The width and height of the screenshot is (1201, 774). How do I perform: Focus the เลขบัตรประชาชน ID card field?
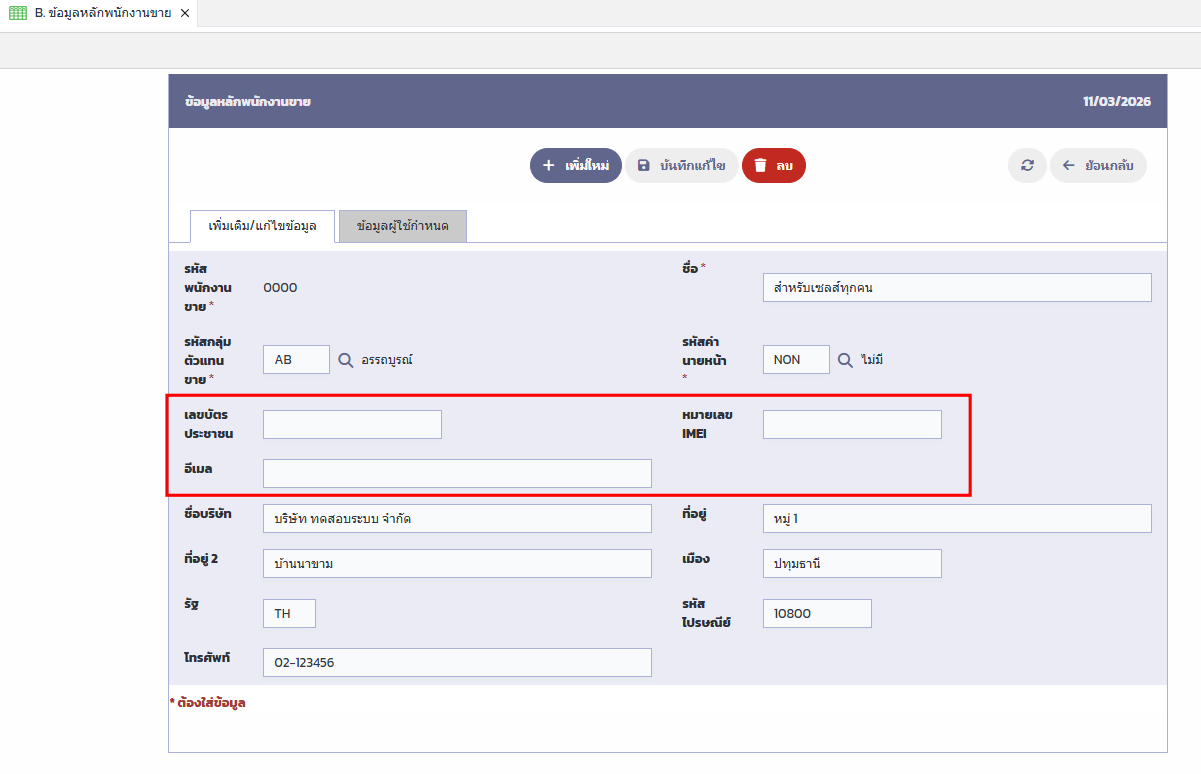(x=352, y=425)
